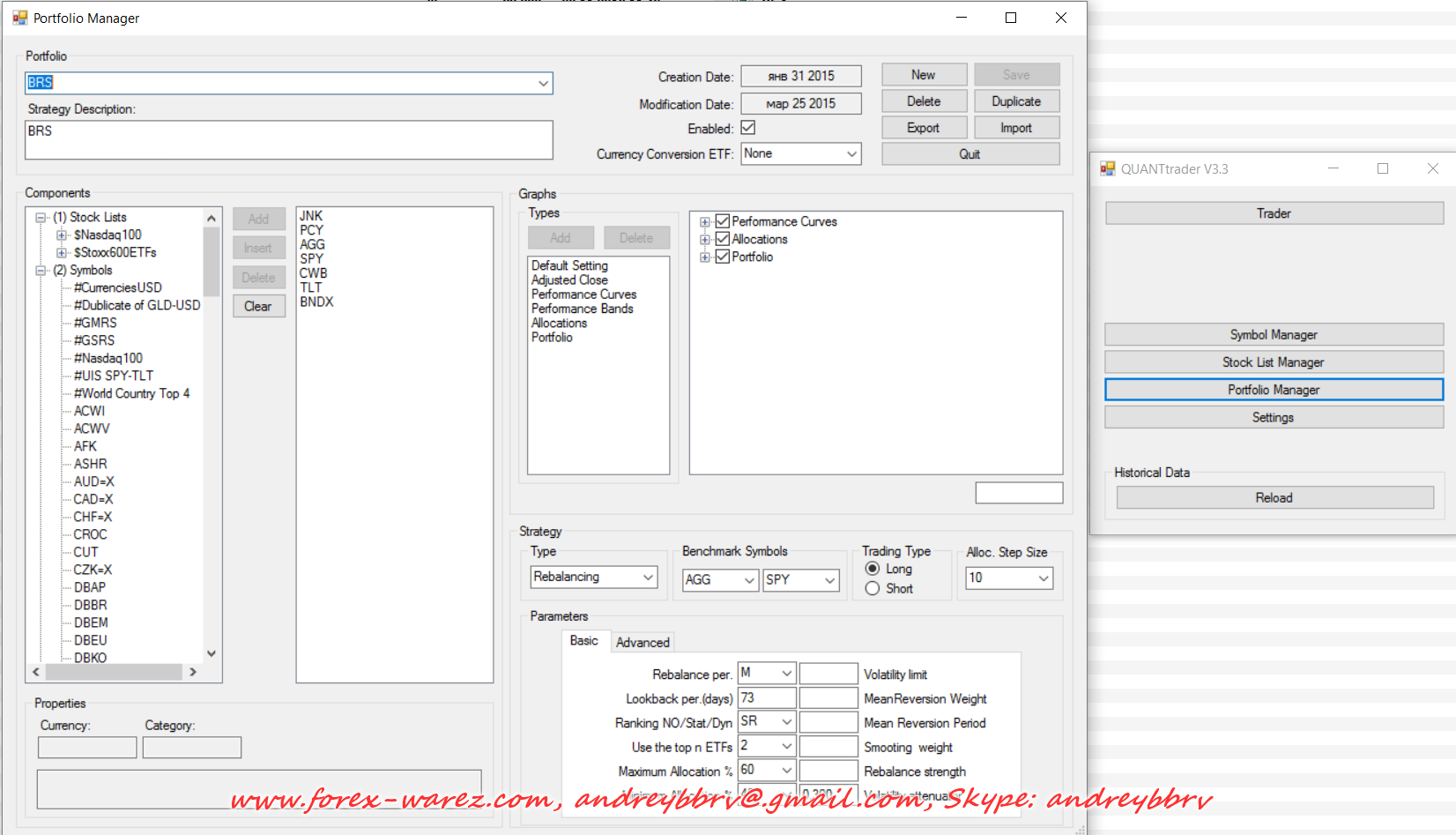Open the Currency Conversion ETF dropdown

[x=851, y=153]
